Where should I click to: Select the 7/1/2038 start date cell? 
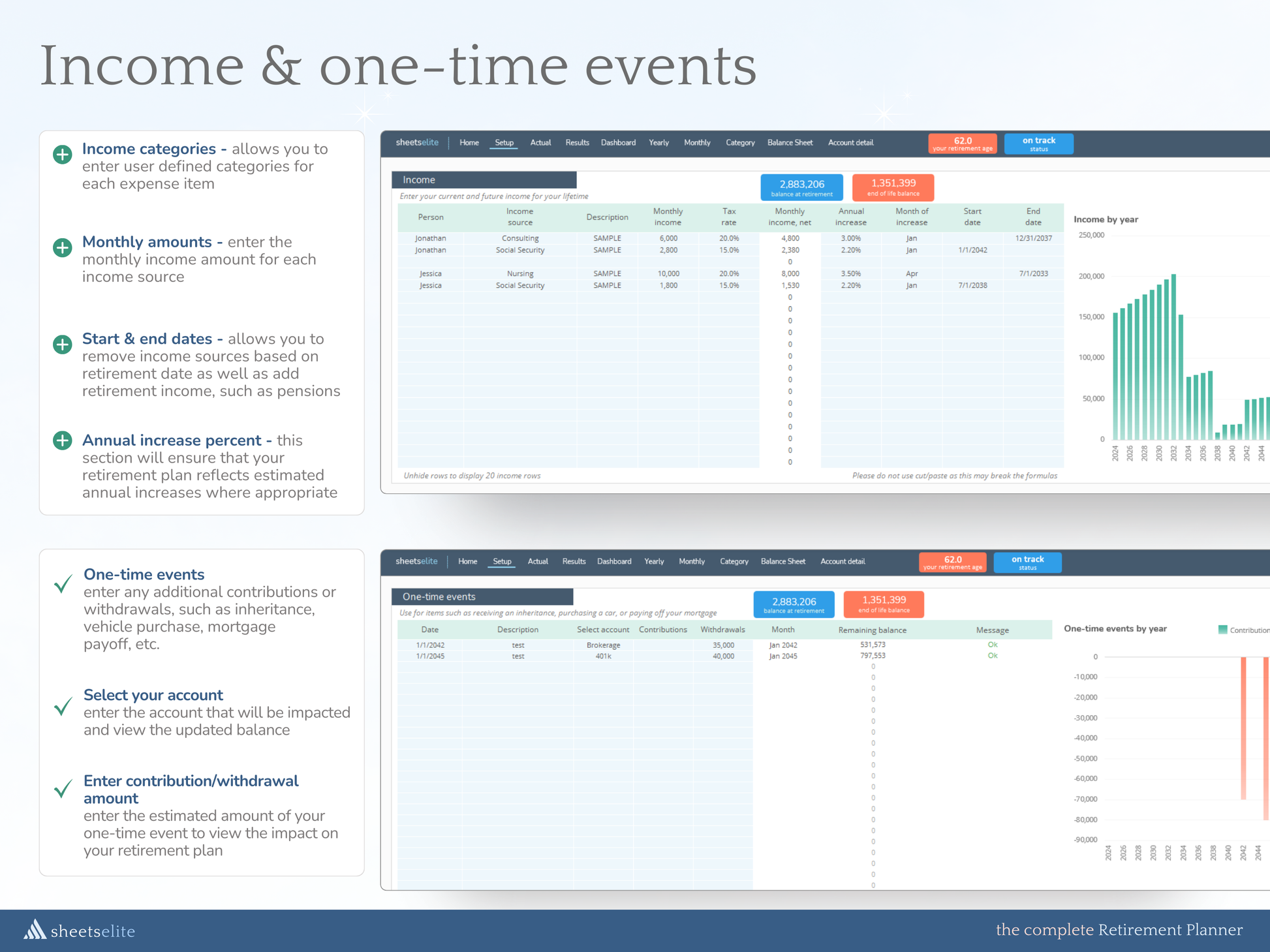tap(972, 285)
